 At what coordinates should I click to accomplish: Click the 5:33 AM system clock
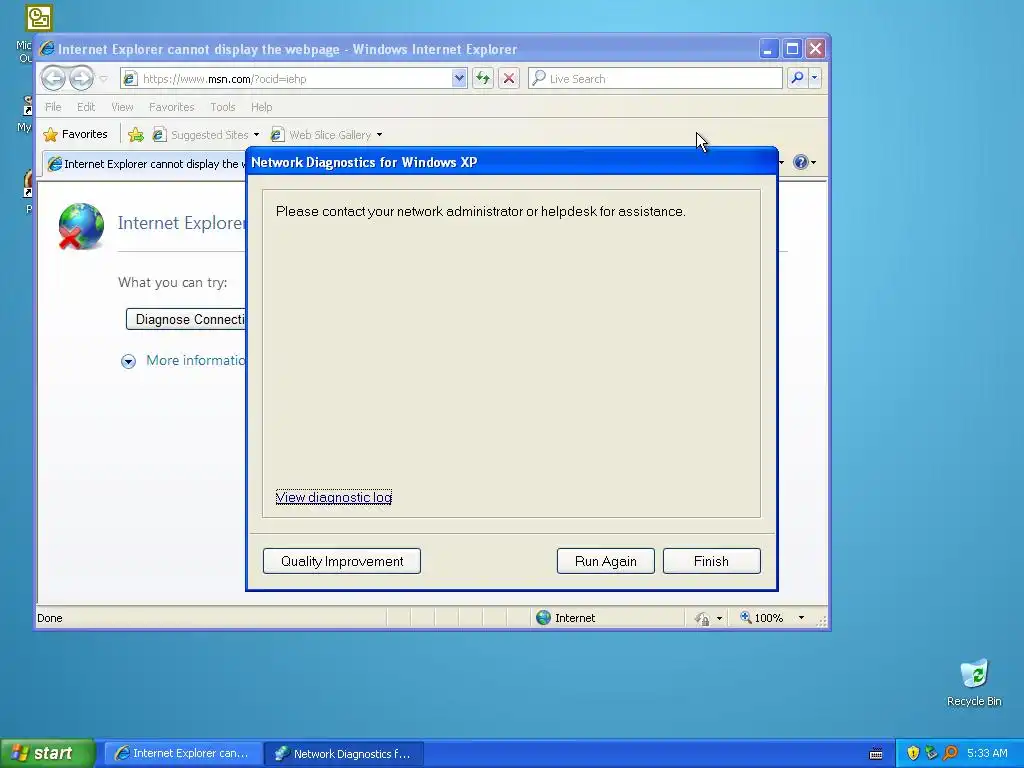[987, 754]
